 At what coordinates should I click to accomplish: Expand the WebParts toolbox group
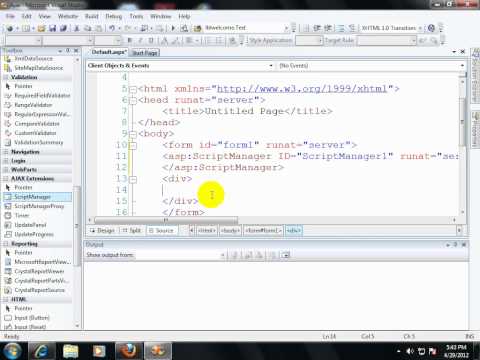37,170
